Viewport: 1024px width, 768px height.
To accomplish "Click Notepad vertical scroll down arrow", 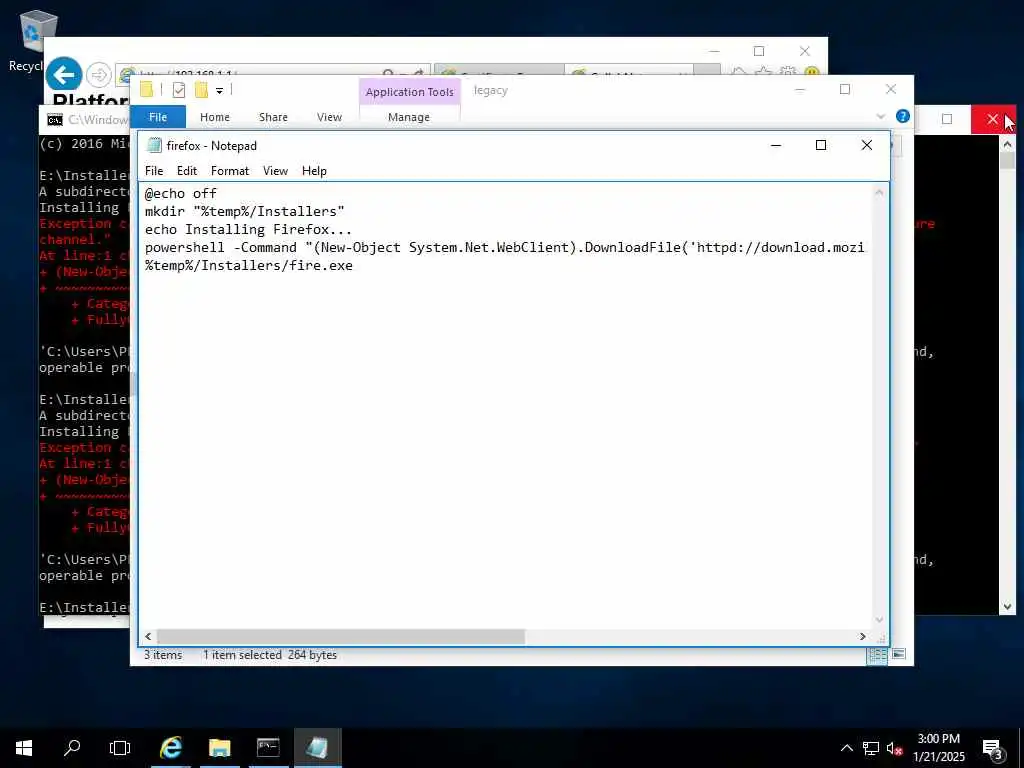I will pos(879,620).
